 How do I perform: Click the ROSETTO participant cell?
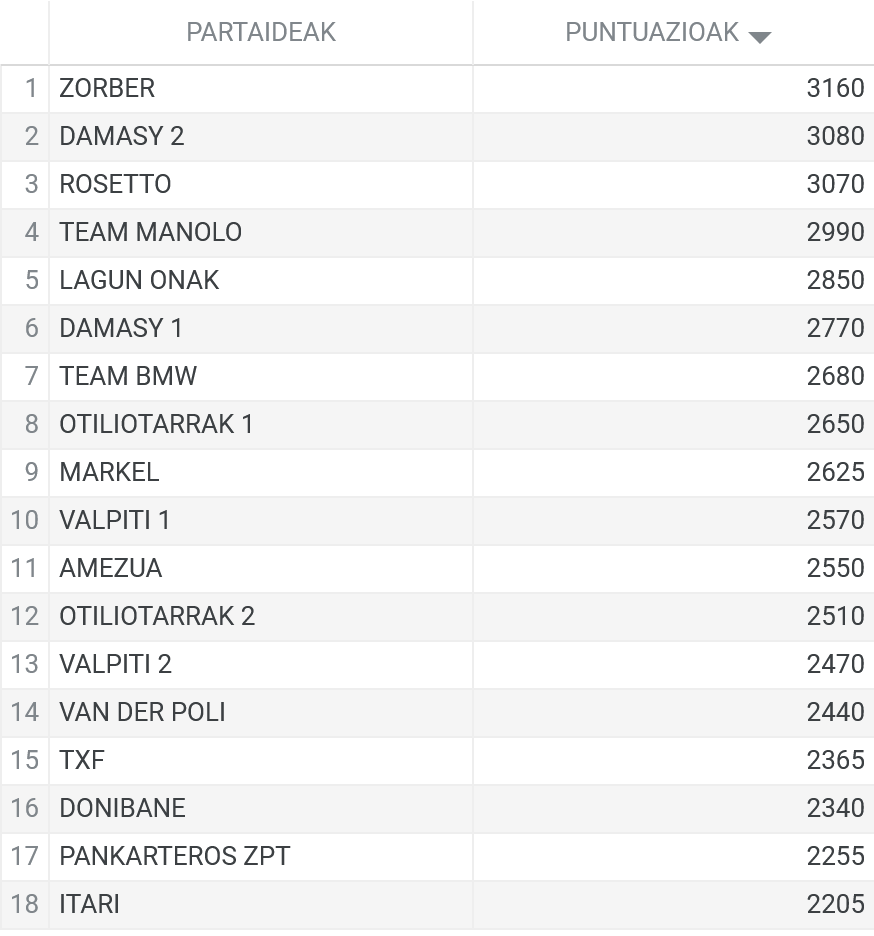tap(261, 184)
